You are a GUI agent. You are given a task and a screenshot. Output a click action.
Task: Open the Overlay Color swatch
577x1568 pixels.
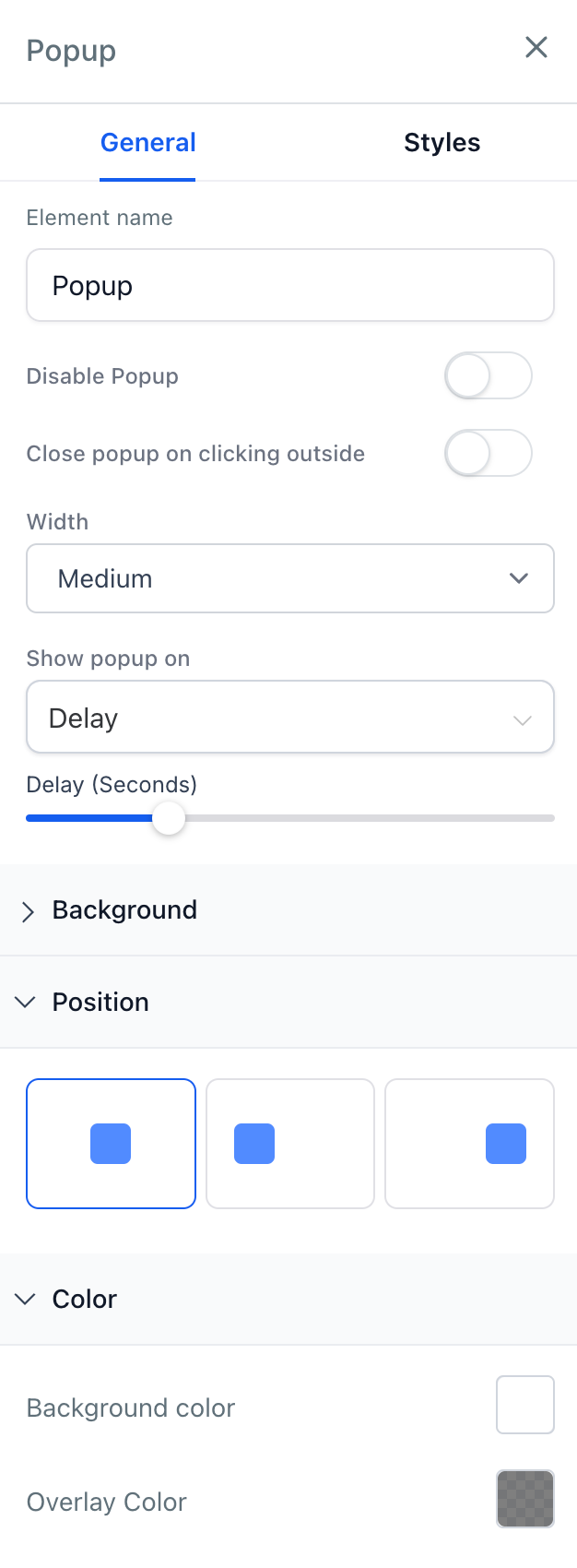tap(524, 1499)
